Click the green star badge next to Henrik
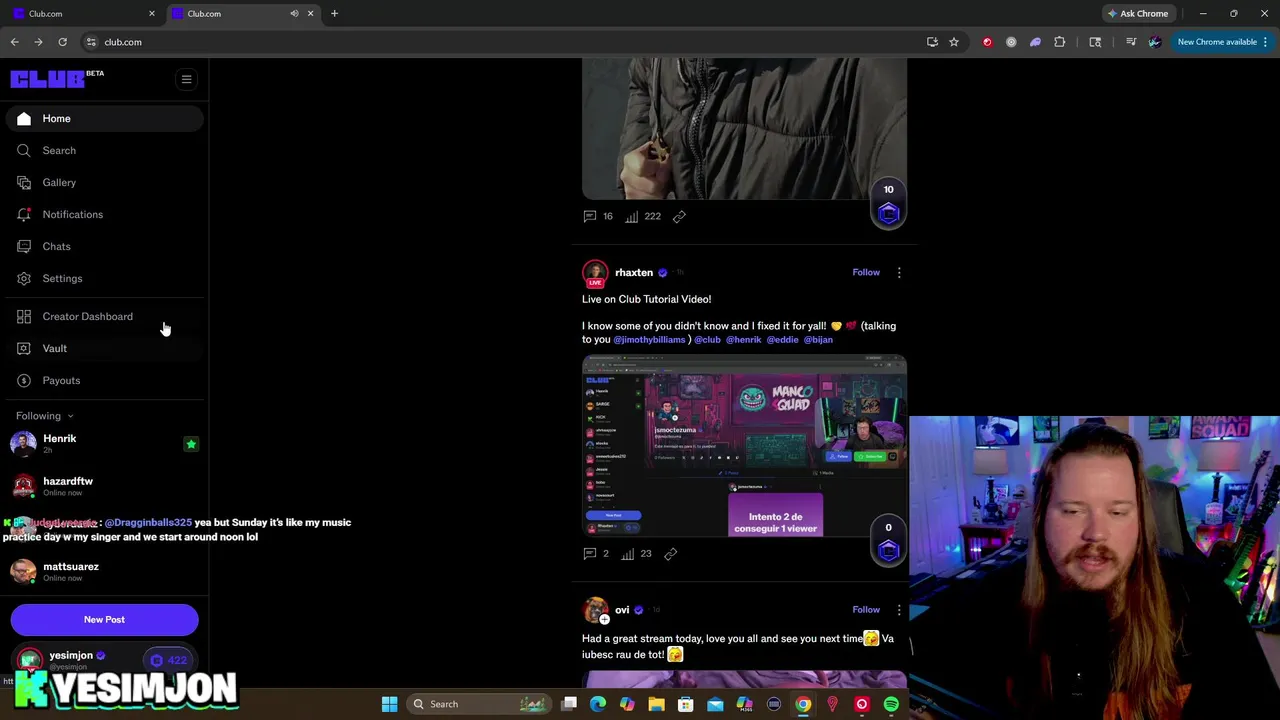 tap(191, 444)
